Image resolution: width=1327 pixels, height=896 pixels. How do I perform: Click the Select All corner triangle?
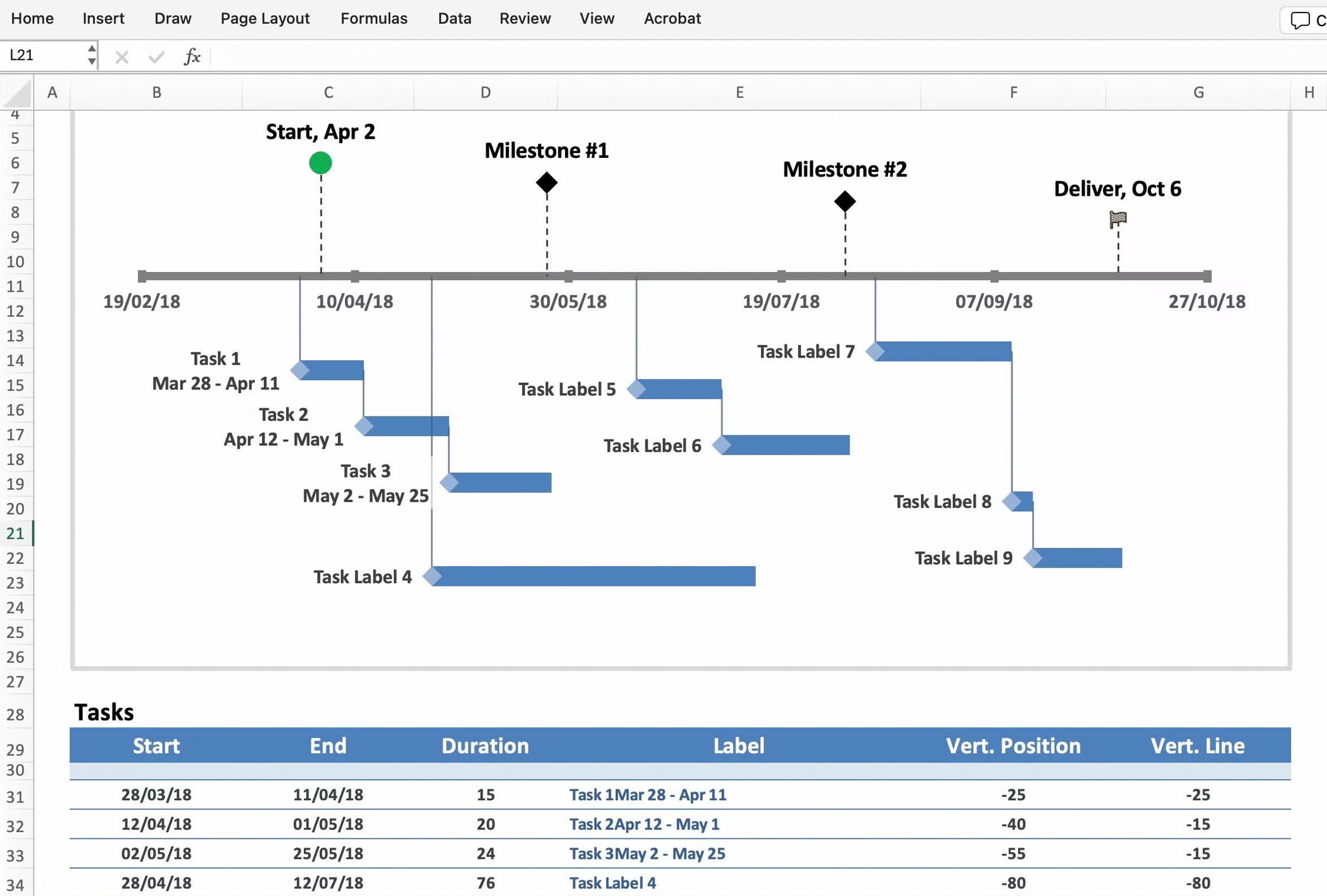(x=18, y=94)
